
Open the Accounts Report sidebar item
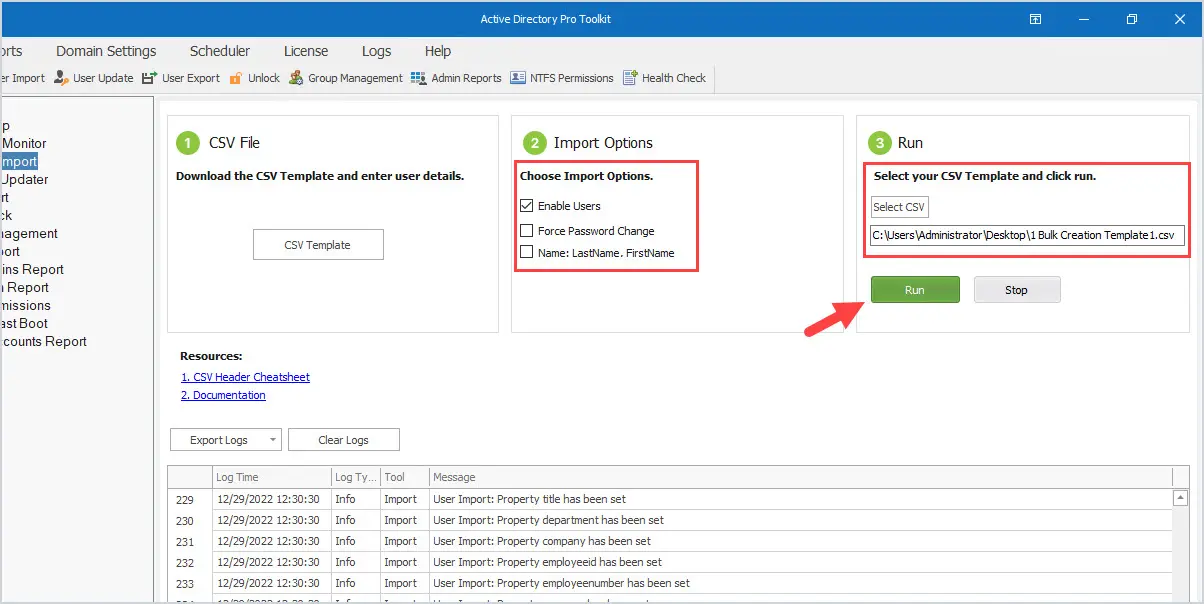(x=44, y=341)
